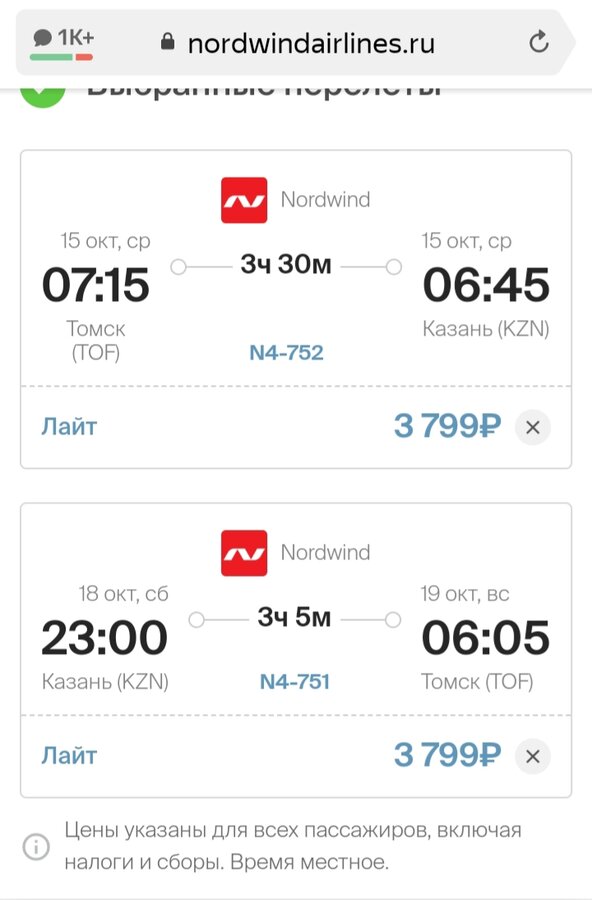Tap the 06:05 arrival time in Томск
This screenshot has height=900, width=592.
click(x=486, y=638)
